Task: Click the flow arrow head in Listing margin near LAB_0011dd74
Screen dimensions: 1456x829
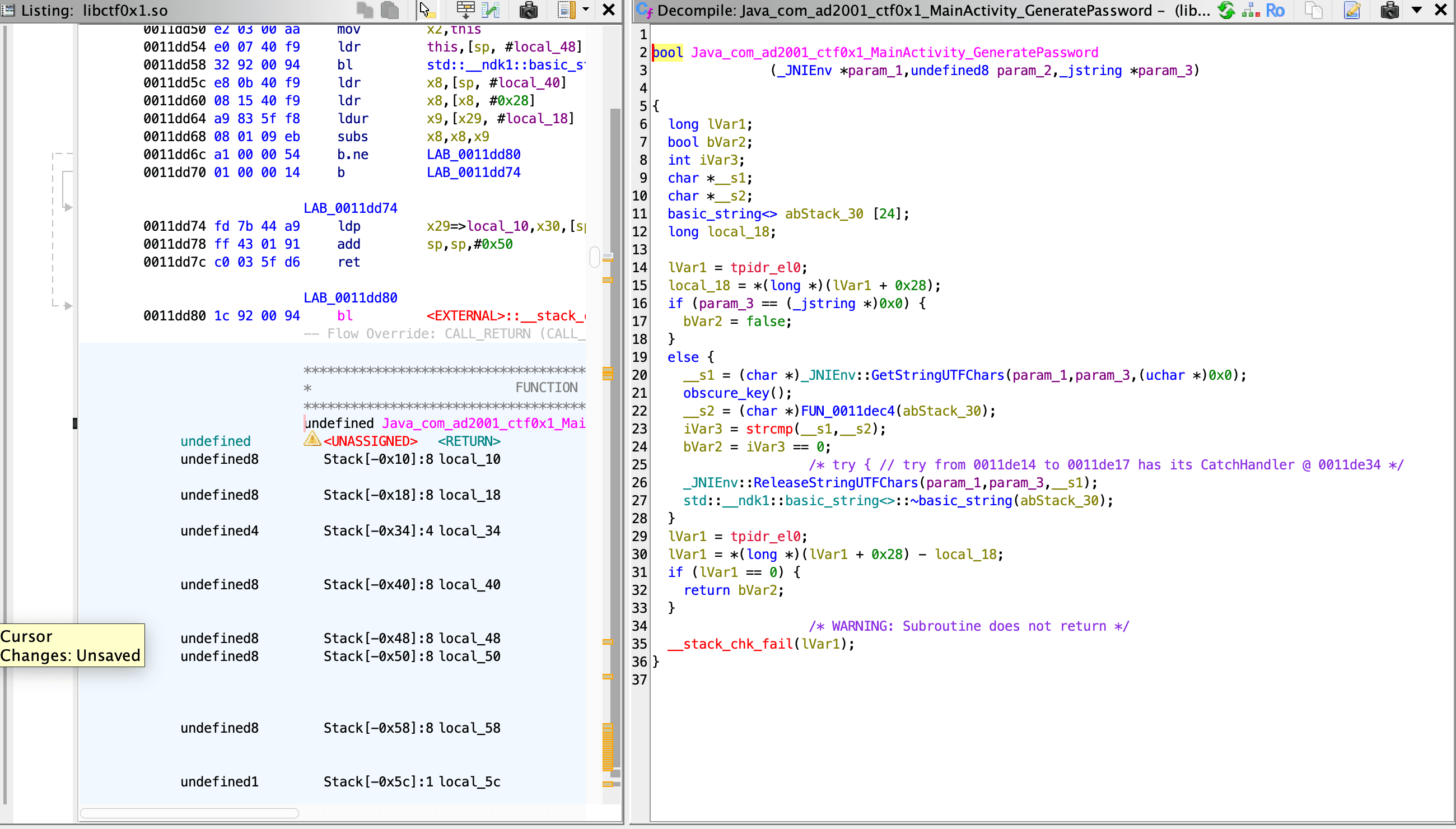Action: pos(68,208)
